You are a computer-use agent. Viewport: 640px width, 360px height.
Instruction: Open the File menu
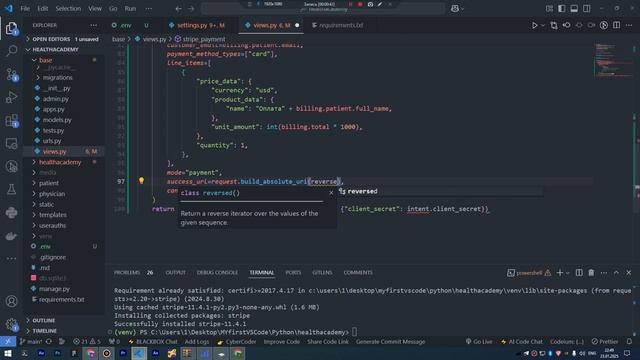25,8
